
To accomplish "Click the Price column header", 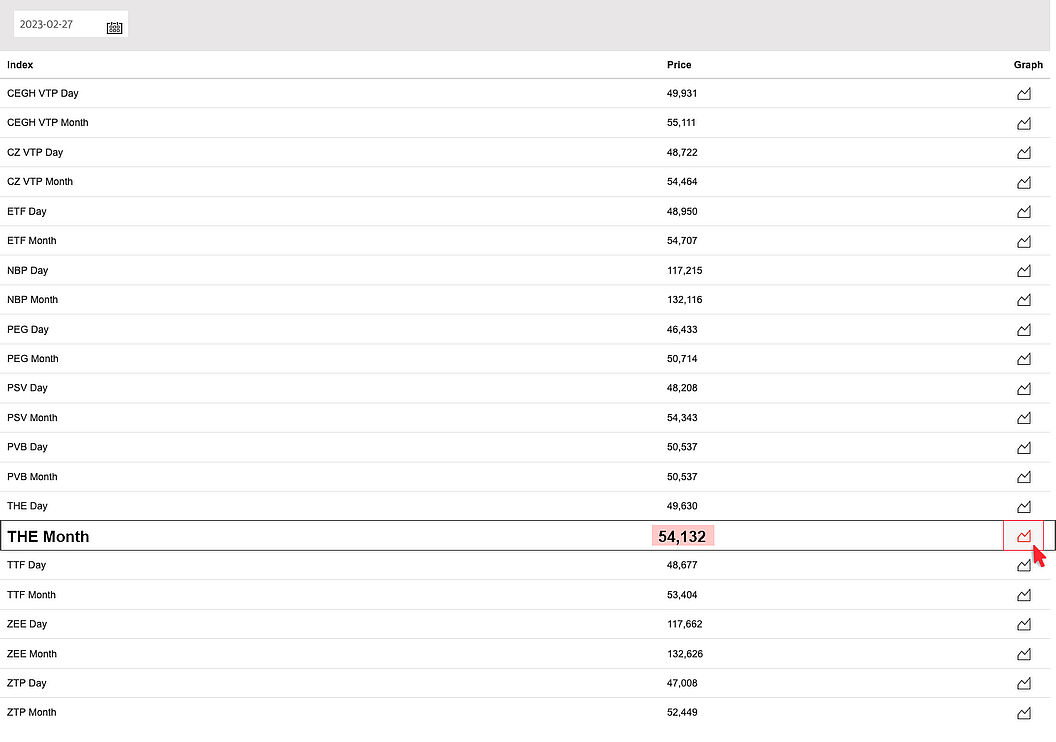I will click(x=679, y=65).
